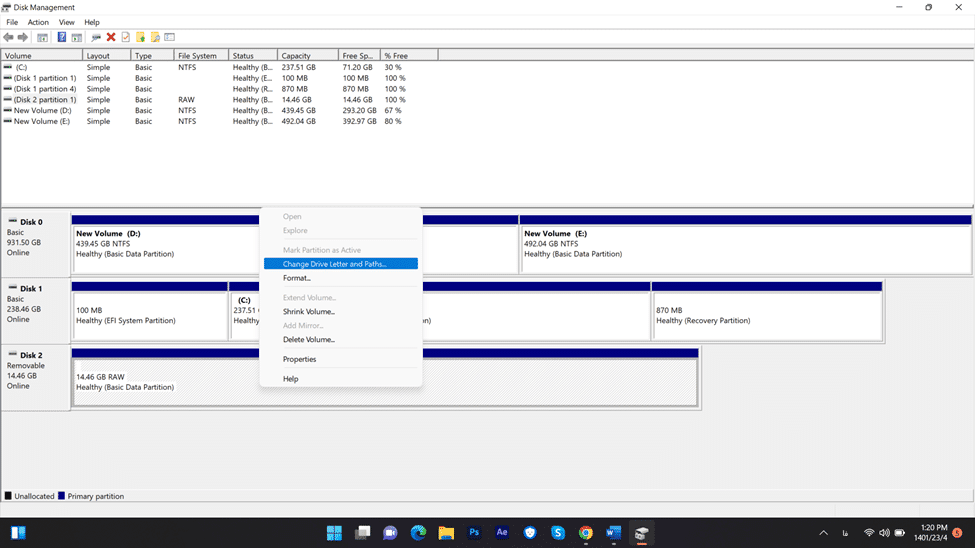
Task: Open Skype from the taskbar
Action: click(x=558, y=533)
